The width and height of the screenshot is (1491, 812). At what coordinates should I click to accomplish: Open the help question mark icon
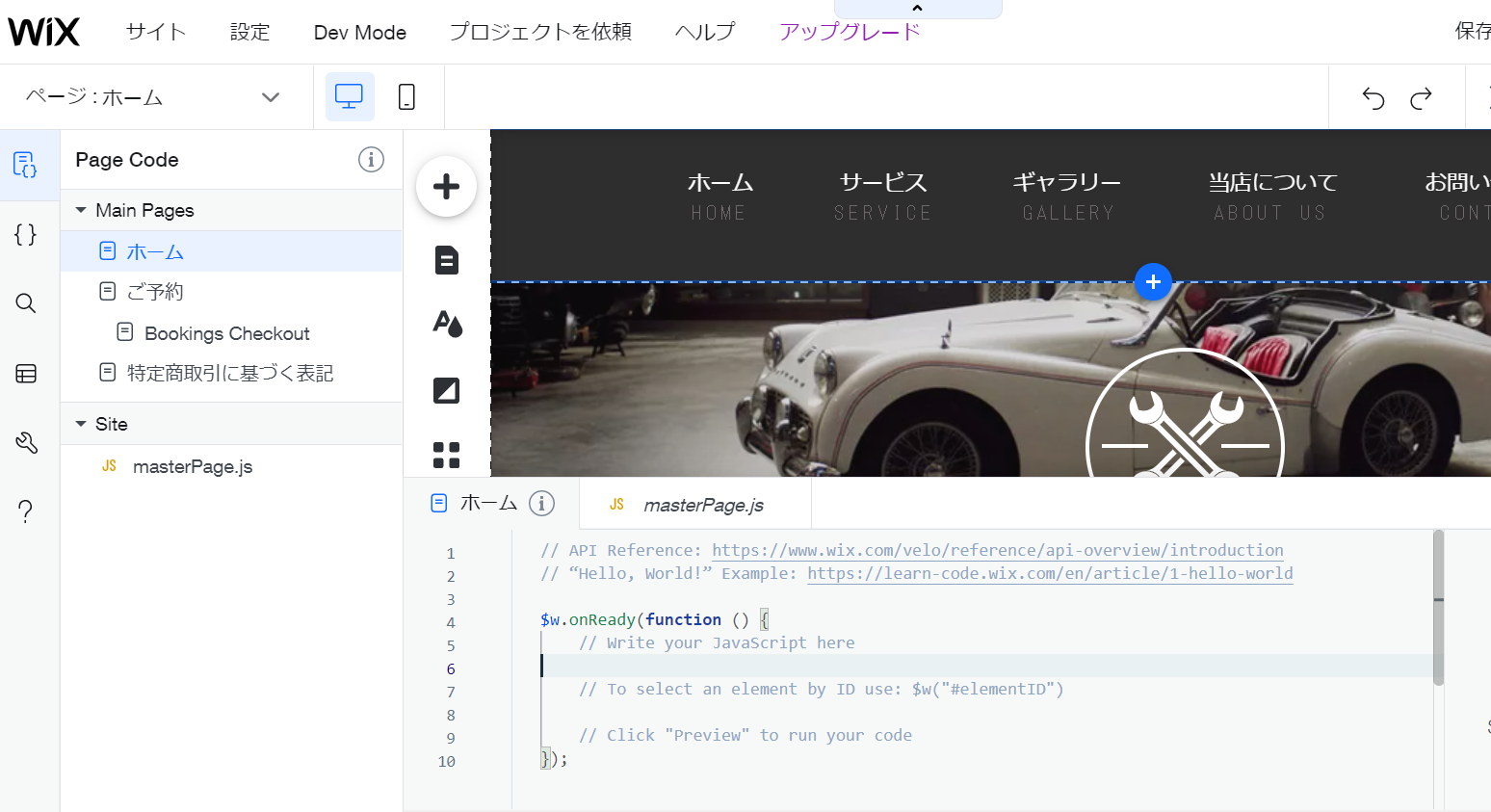point(26,511)
